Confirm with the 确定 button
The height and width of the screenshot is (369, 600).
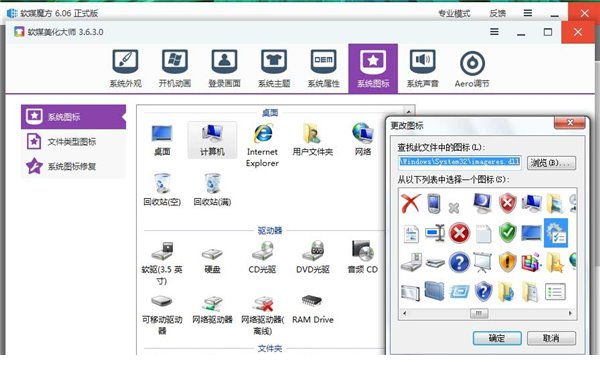point(497,338)
